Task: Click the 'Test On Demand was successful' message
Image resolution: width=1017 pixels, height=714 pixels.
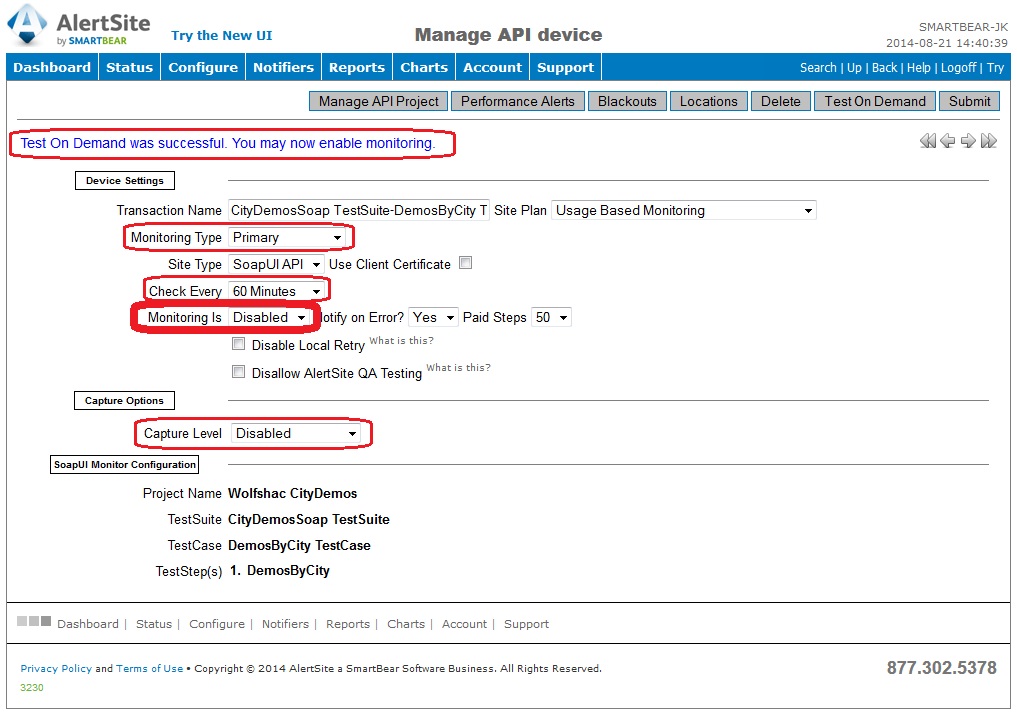Action: [x=228, y=143]
